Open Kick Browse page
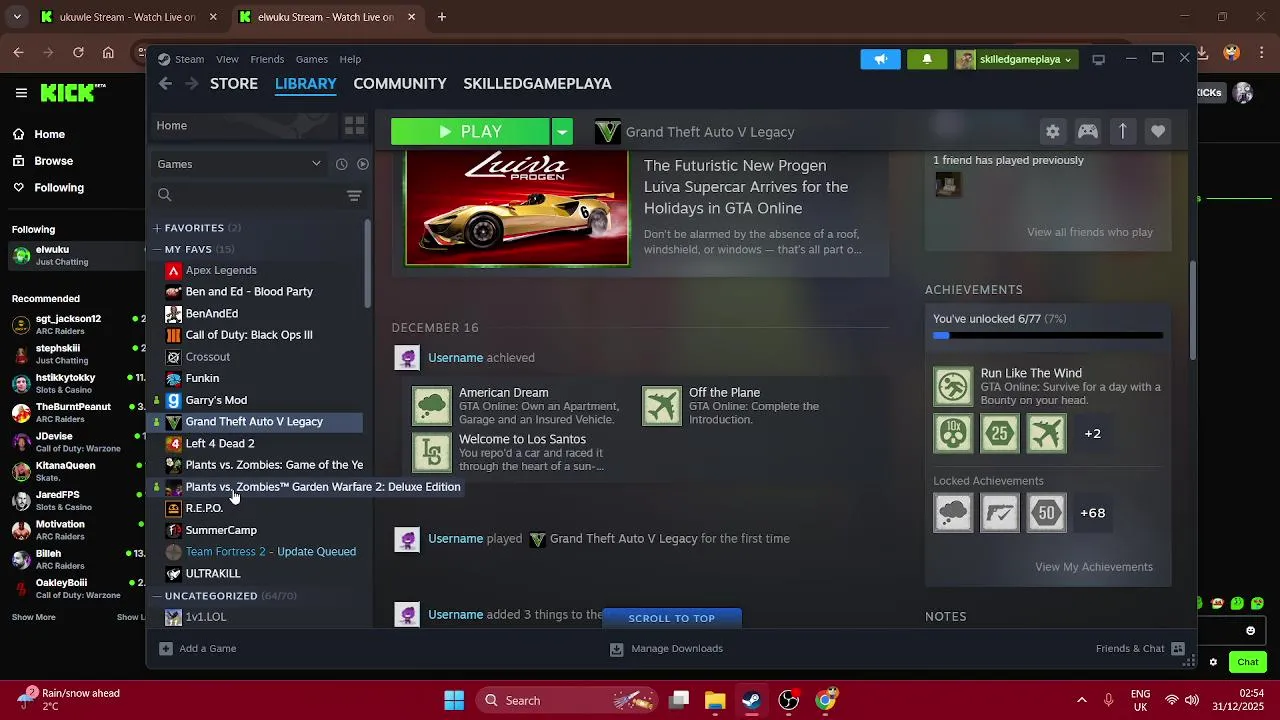 (x=53, y=161)
